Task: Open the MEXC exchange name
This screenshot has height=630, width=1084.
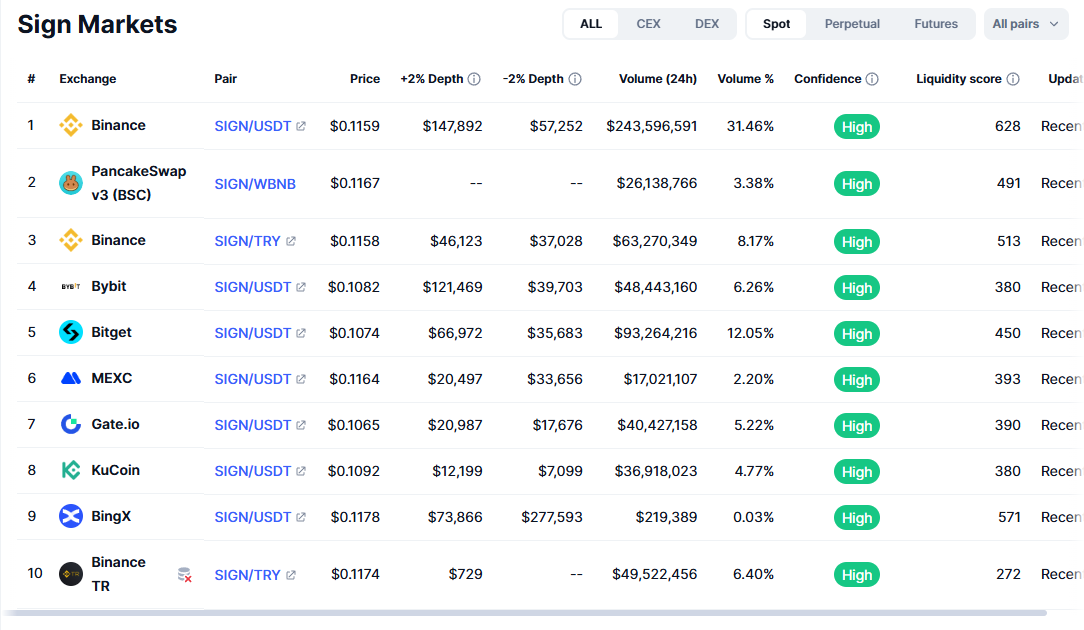Action: 112,378
